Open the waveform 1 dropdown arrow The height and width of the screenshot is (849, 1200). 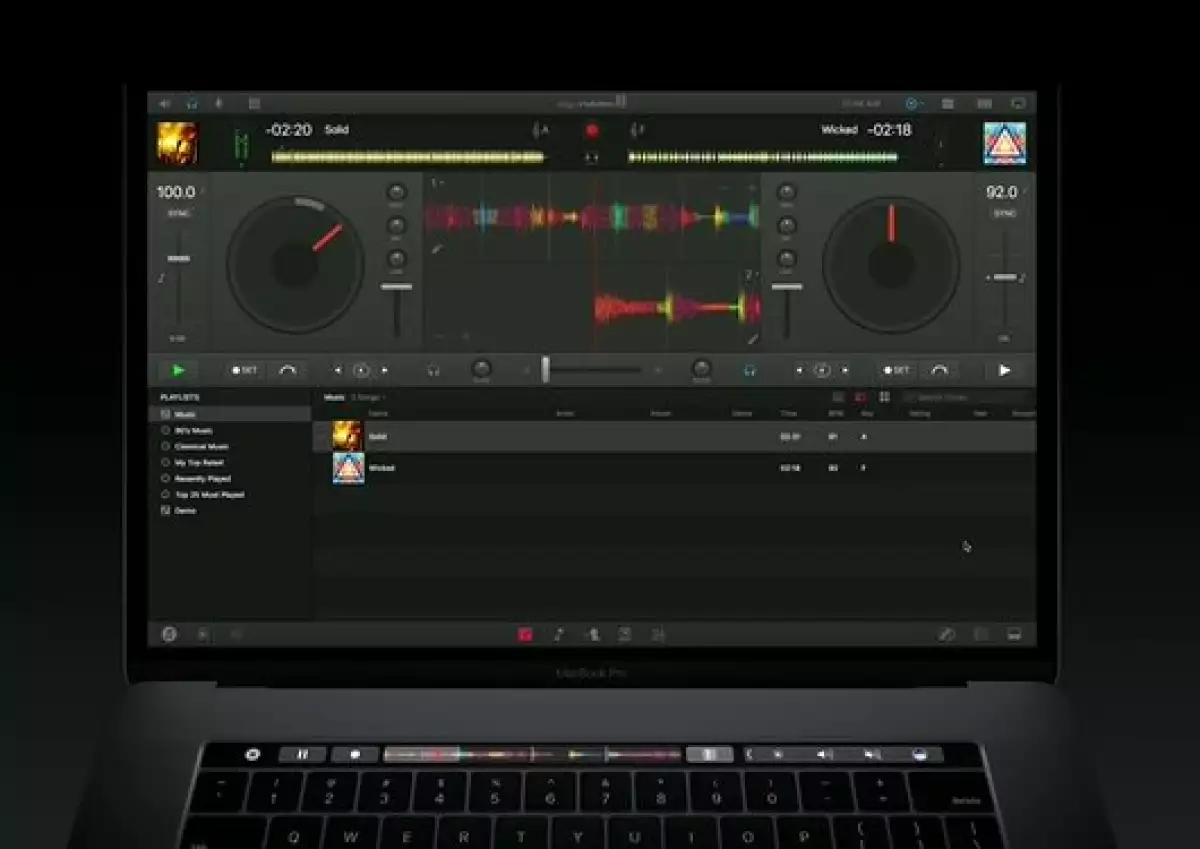pyautogui.click(x=441, y=183)
